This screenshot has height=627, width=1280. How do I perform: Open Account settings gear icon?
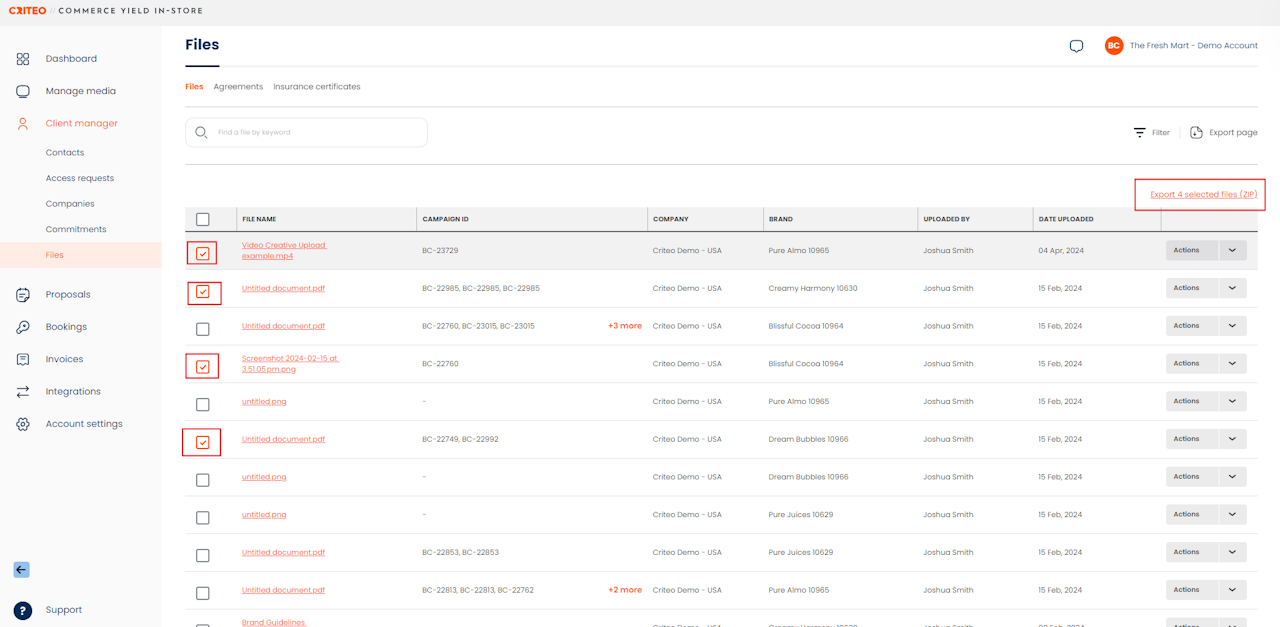point(23,424)
